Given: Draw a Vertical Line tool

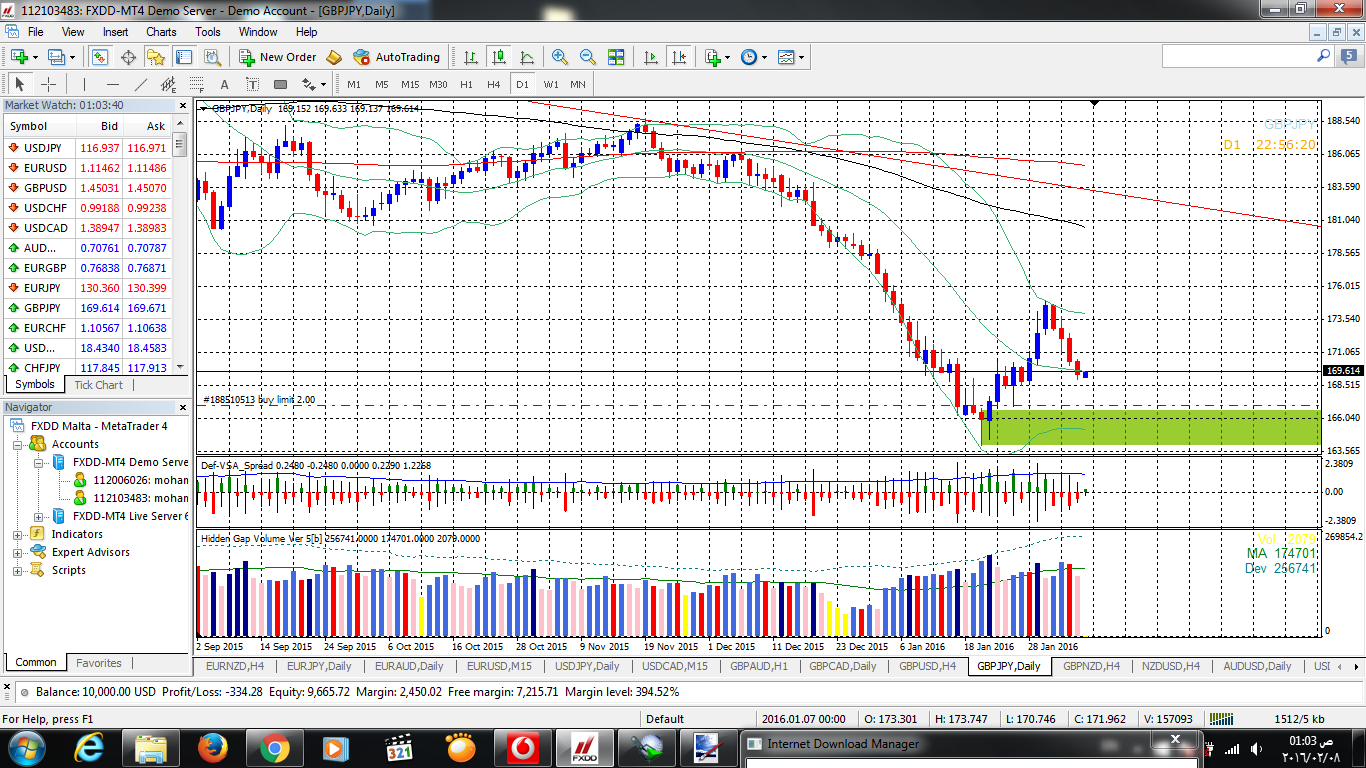Looking at the screenshot, I should tap(84, 84).
